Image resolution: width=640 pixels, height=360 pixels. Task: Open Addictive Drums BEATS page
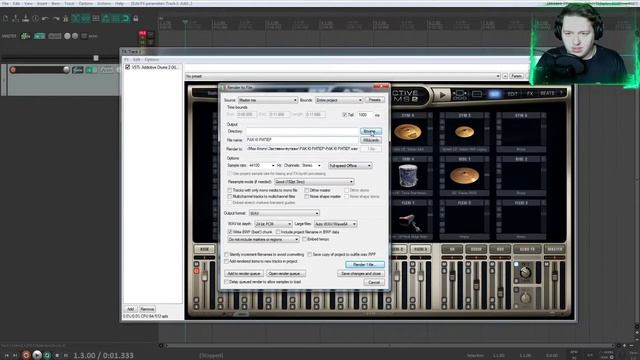point(547,93)
